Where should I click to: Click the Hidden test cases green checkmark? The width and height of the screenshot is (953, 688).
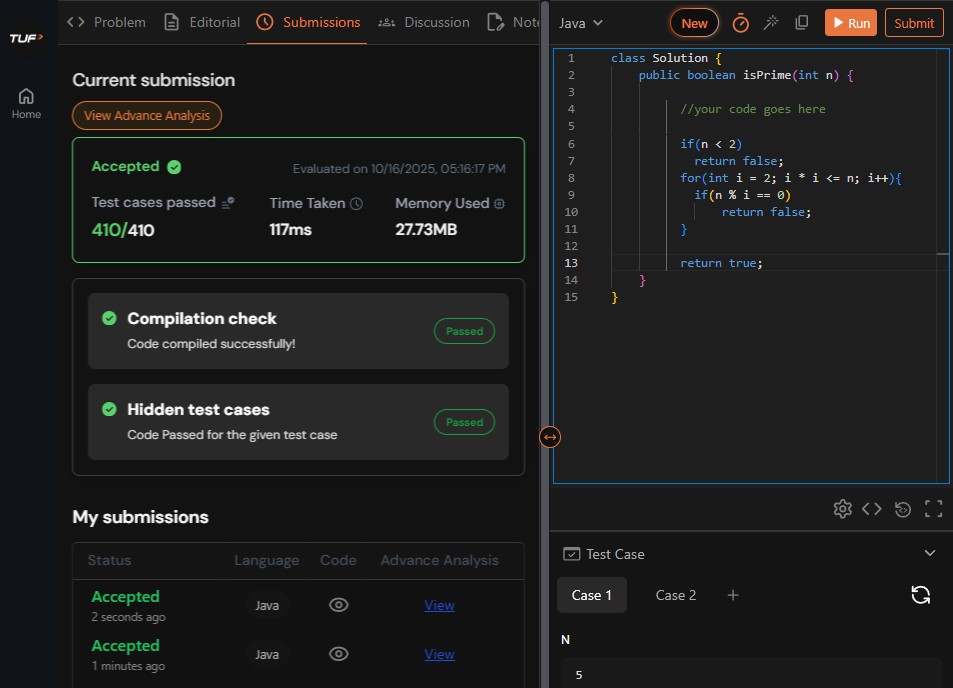point(109,410)
